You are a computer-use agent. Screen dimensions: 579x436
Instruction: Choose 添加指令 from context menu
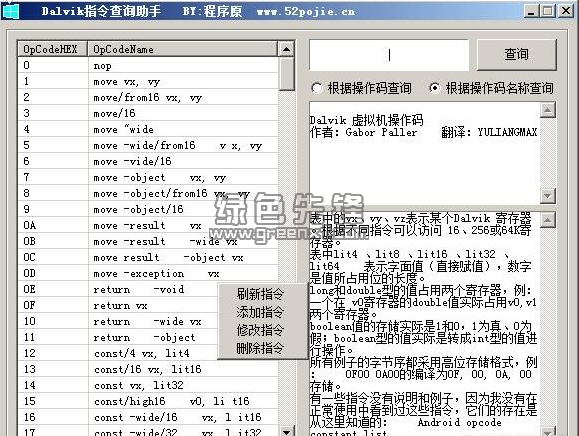(260, 312)
